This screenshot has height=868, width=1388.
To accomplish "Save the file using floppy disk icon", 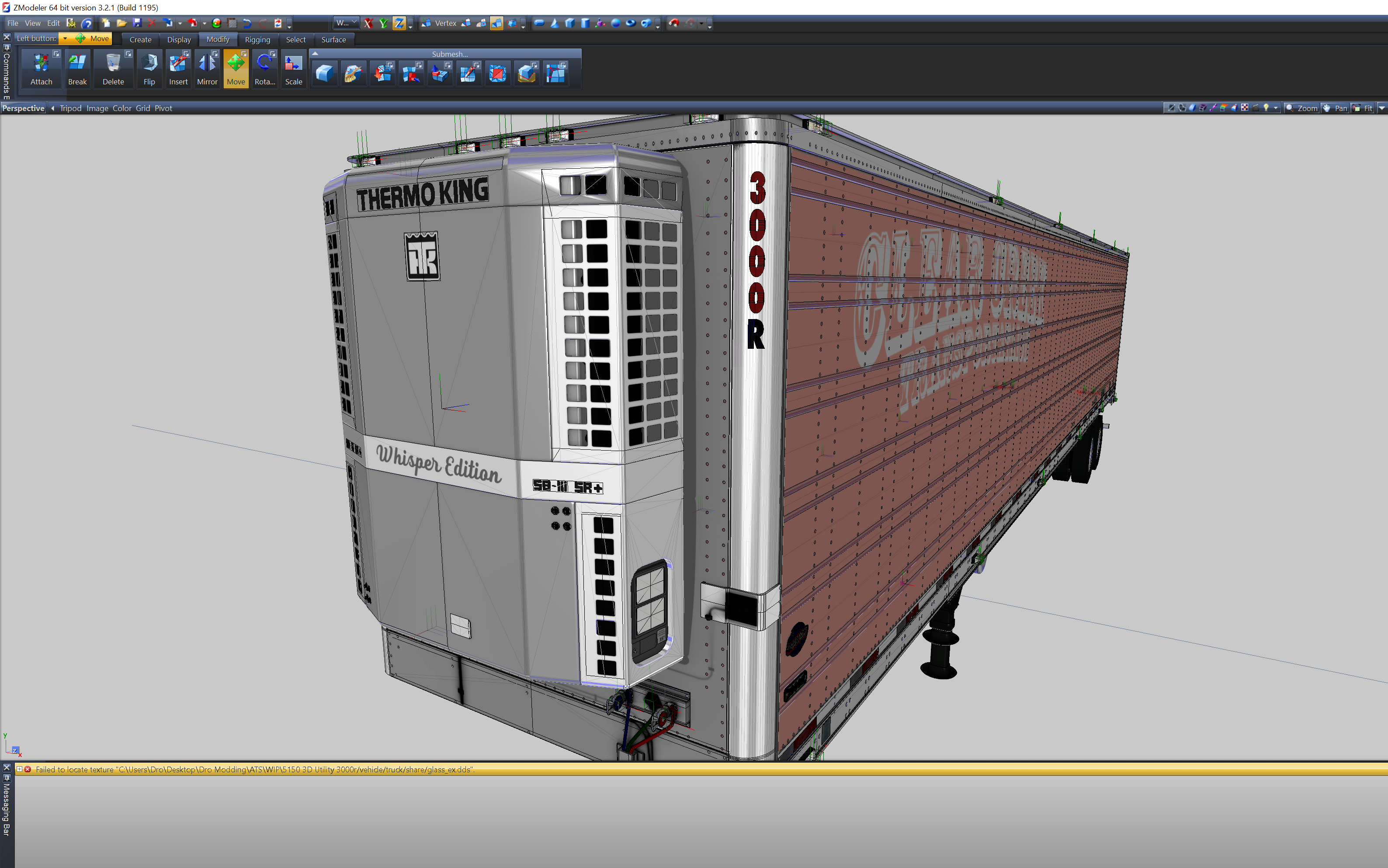I will click(137, 23).
